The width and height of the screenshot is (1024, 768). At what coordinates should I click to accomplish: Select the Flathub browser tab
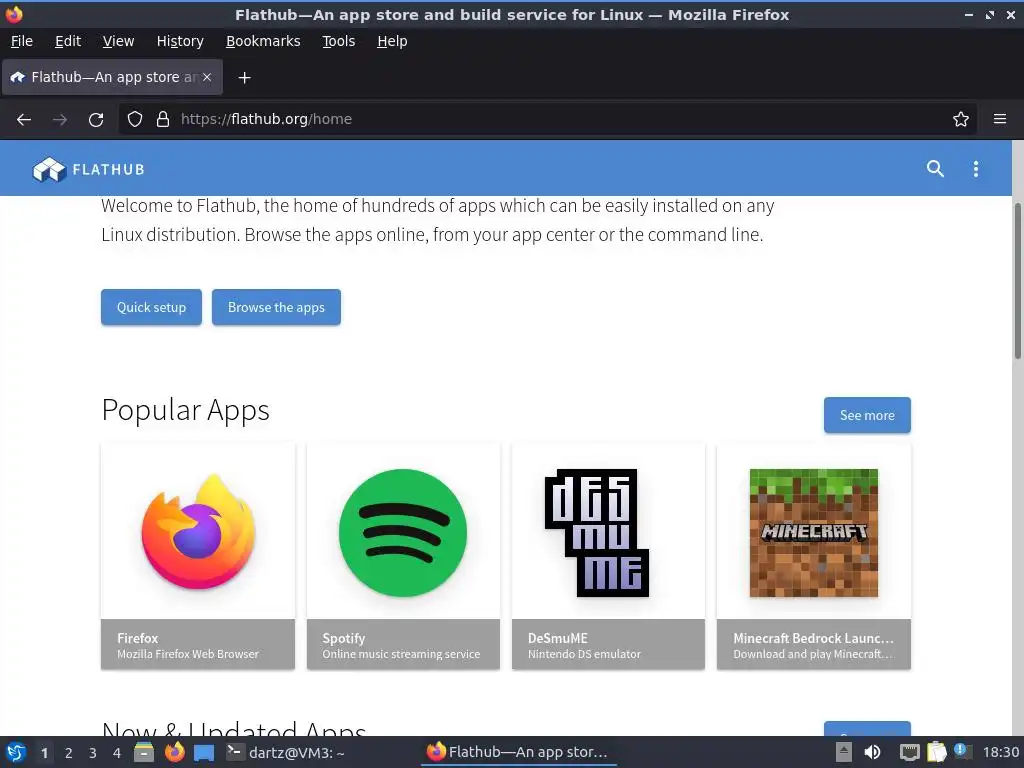tap(112, 77)
